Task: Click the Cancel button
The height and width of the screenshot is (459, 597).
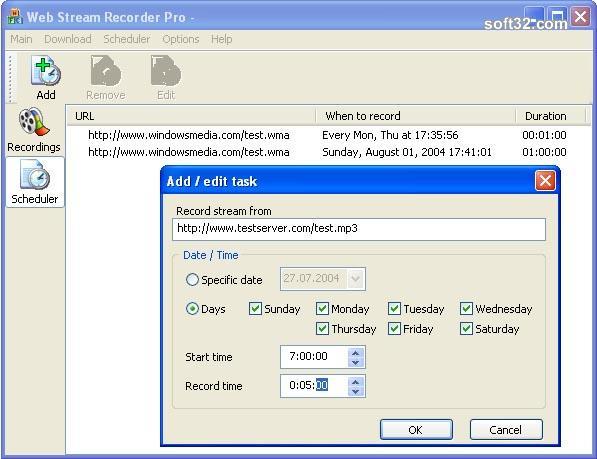Action: pos(506,430)
